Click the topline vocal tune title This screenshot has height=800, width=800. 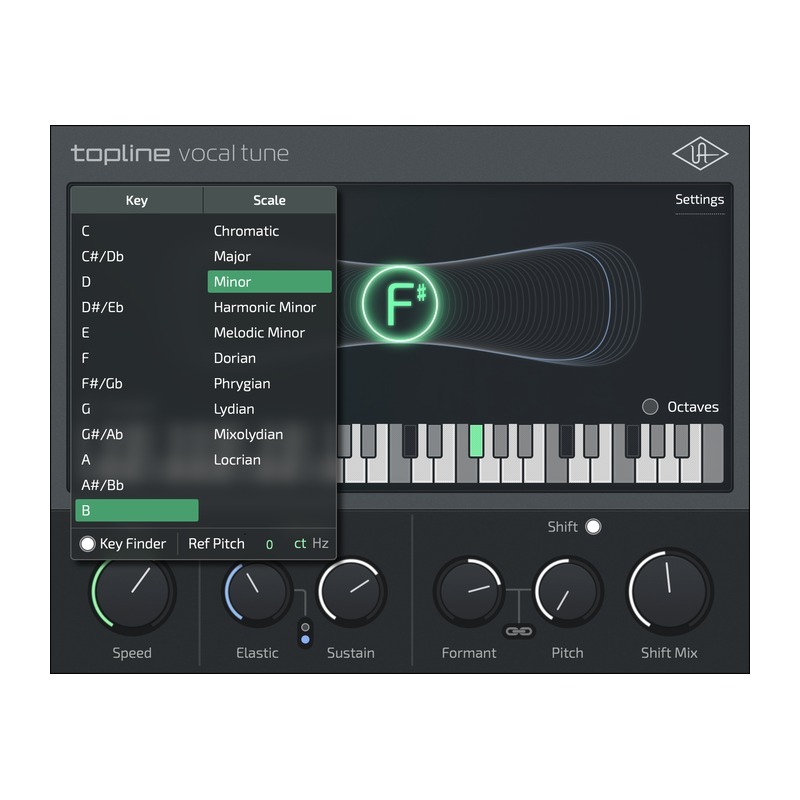pyautogui.click(x=180, y=153)
